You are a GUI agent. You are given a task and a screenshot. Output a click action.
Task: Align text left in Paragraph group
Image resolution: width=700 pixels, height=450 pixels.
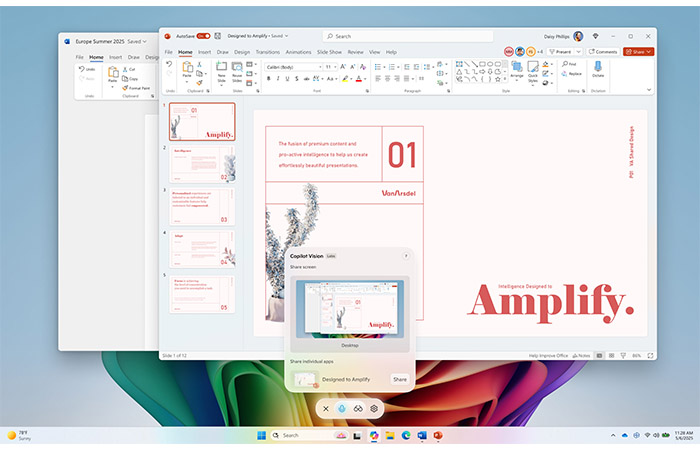378,79
